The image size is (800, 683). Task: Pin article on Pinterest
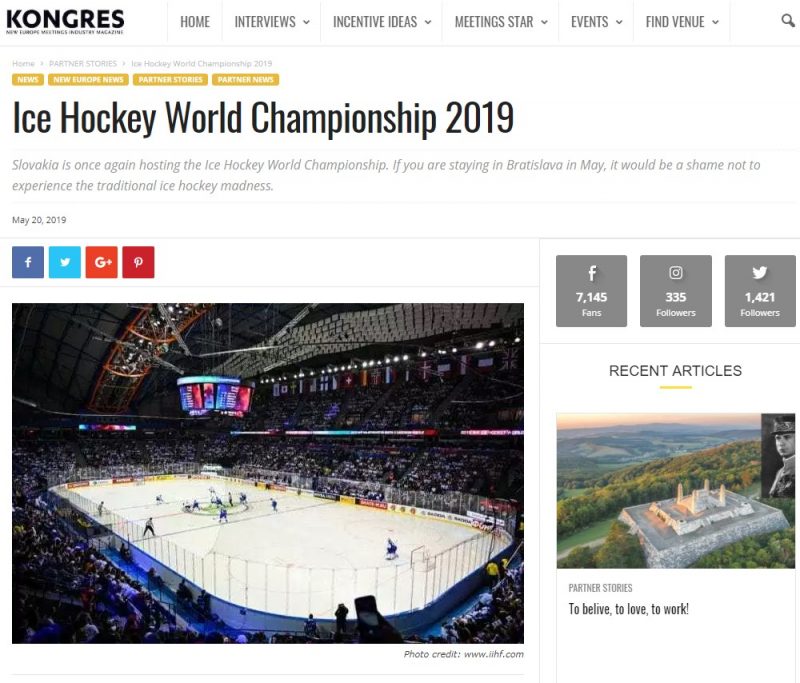tap(138, 262)
